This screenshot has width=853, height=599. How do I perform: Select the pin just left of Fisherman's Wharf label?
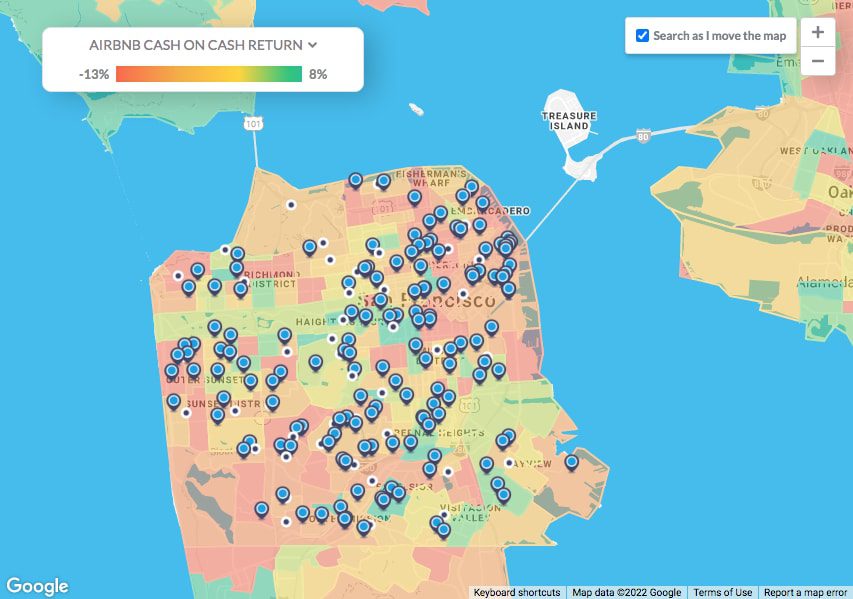pos(383,181)
